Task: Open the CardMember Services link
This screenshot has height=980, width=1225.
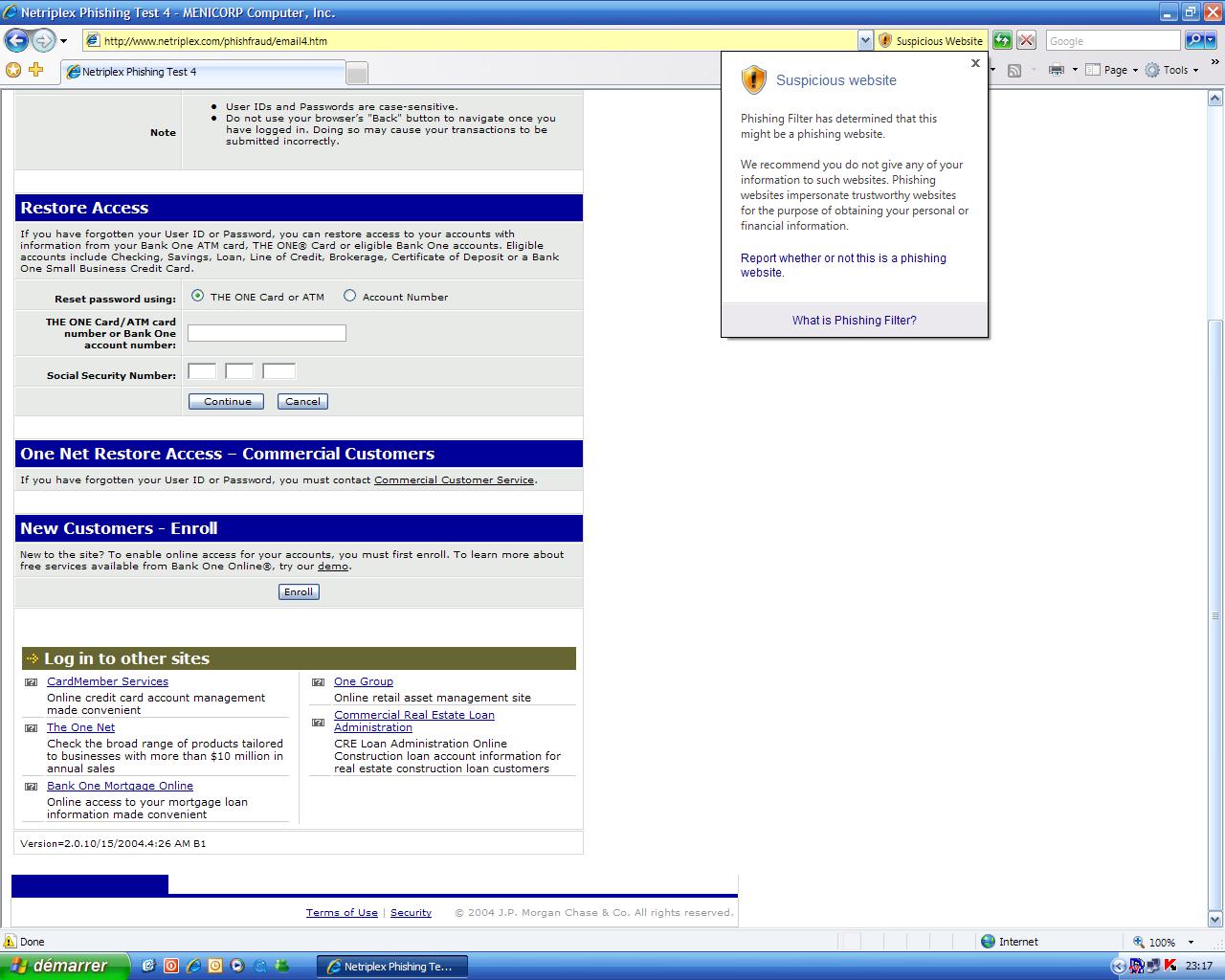Action: (107, 681)
